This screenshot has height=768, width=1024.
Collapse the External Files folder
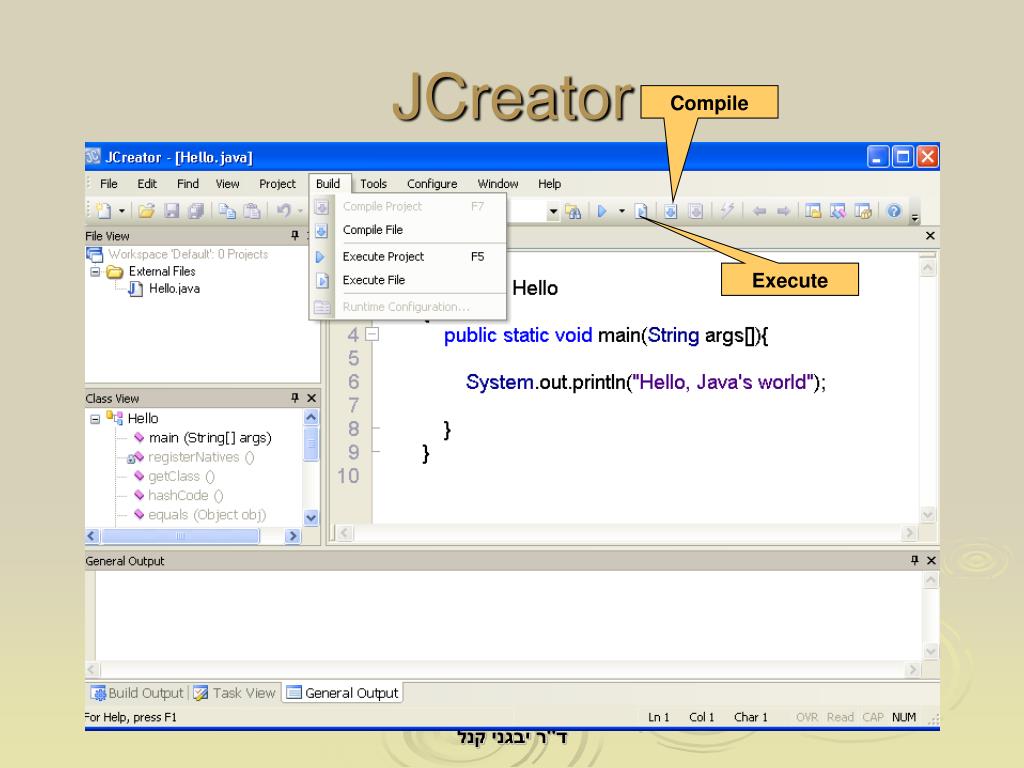(x=95, y=272)
